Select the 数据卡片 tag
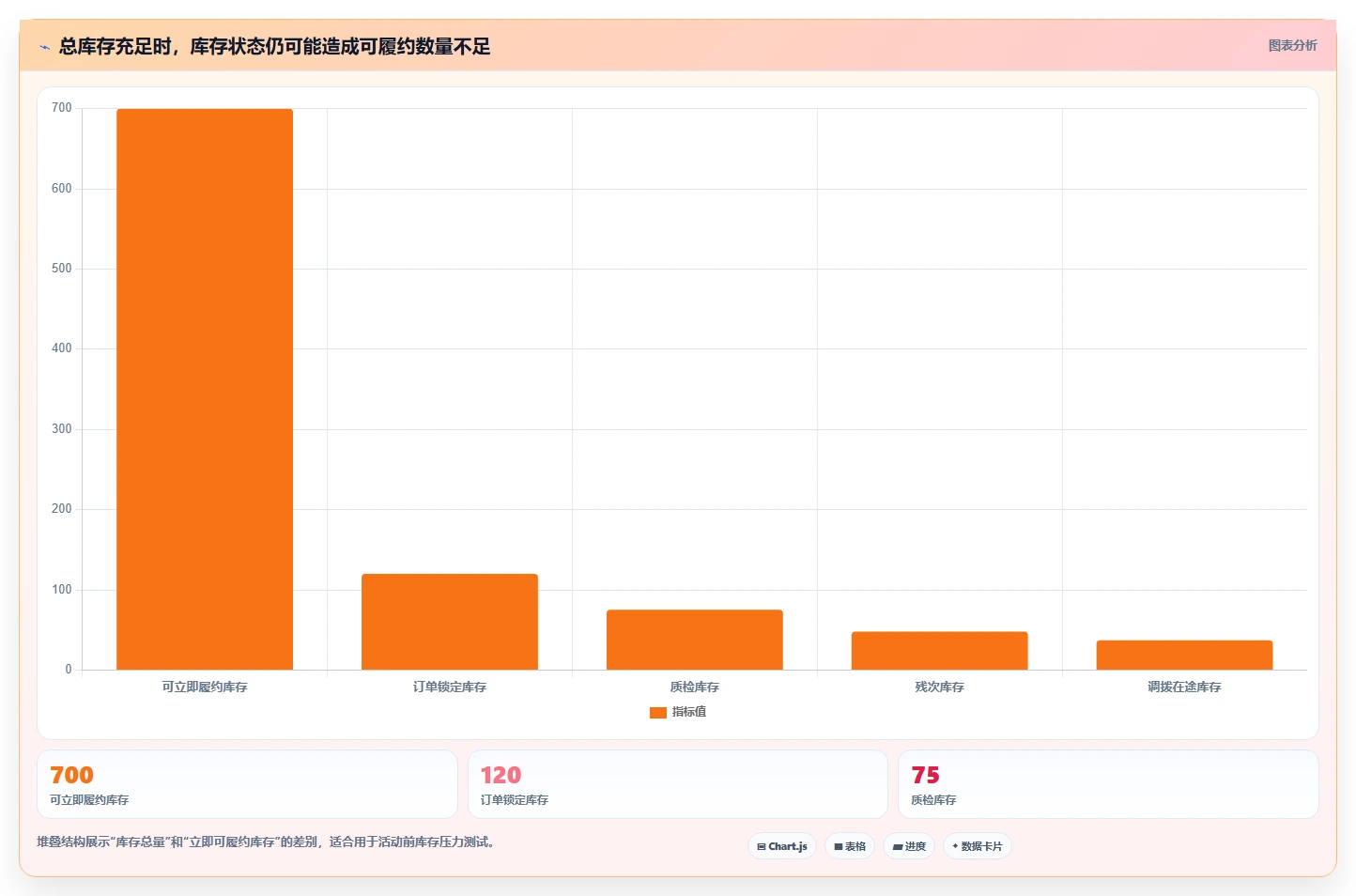This screenshot has height=896, width=1356. (x=978, y=846)
